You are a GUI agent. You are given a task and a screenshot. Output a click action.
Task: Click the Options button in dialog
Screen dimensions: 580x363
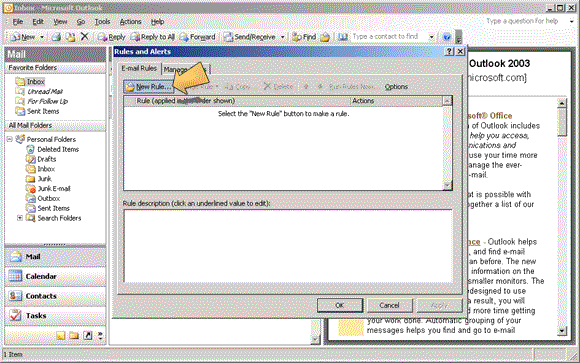(x=396, y=87)
